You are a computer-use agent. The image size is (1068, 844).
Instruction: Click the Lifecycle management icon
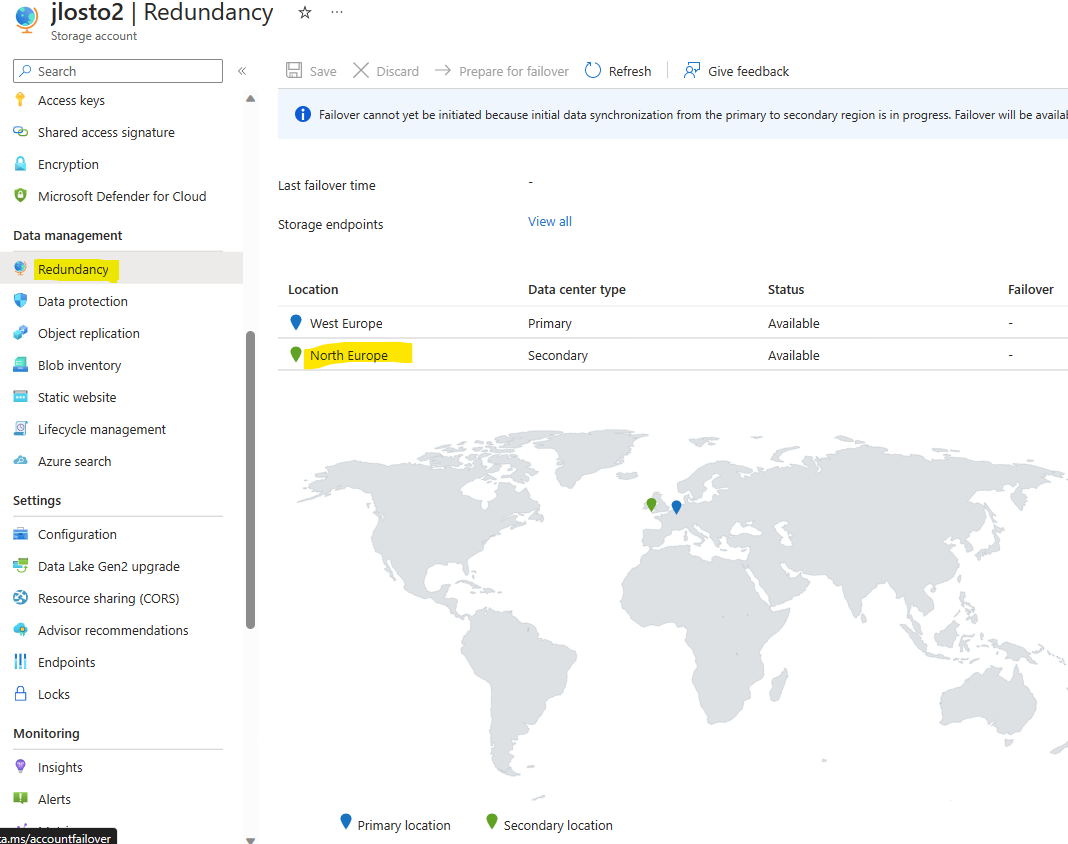(20, 428)
